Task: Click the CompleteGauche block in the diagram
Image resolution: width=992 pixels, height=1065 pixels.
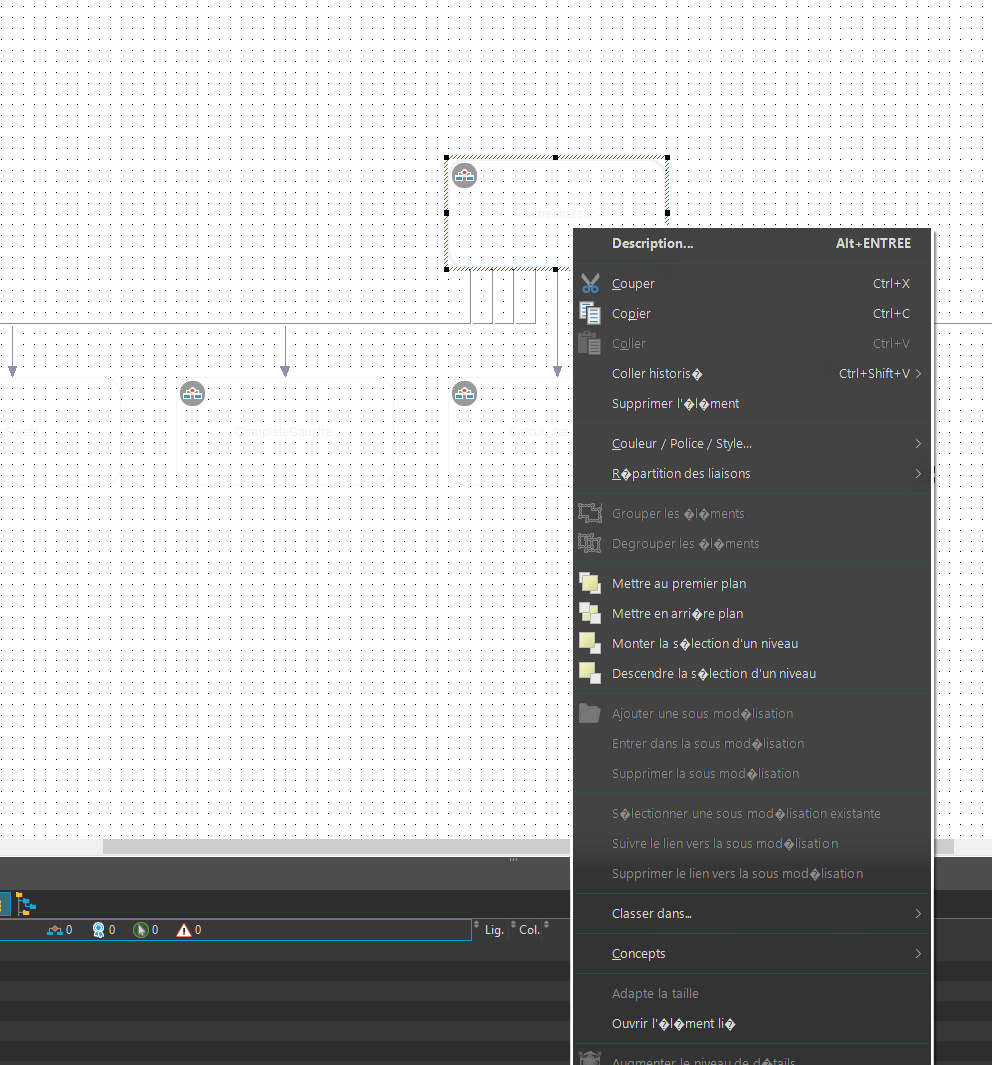Action: (285, 431)
